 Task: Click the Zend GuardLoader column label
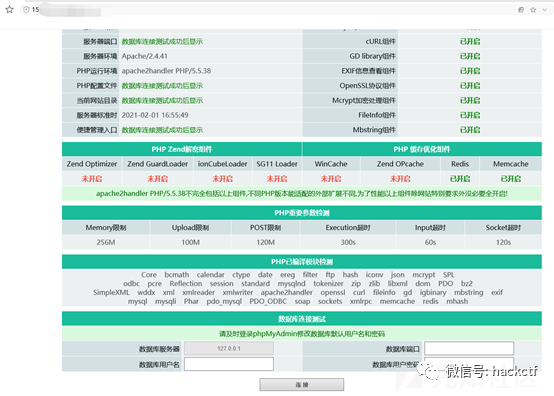click(158, 164)
